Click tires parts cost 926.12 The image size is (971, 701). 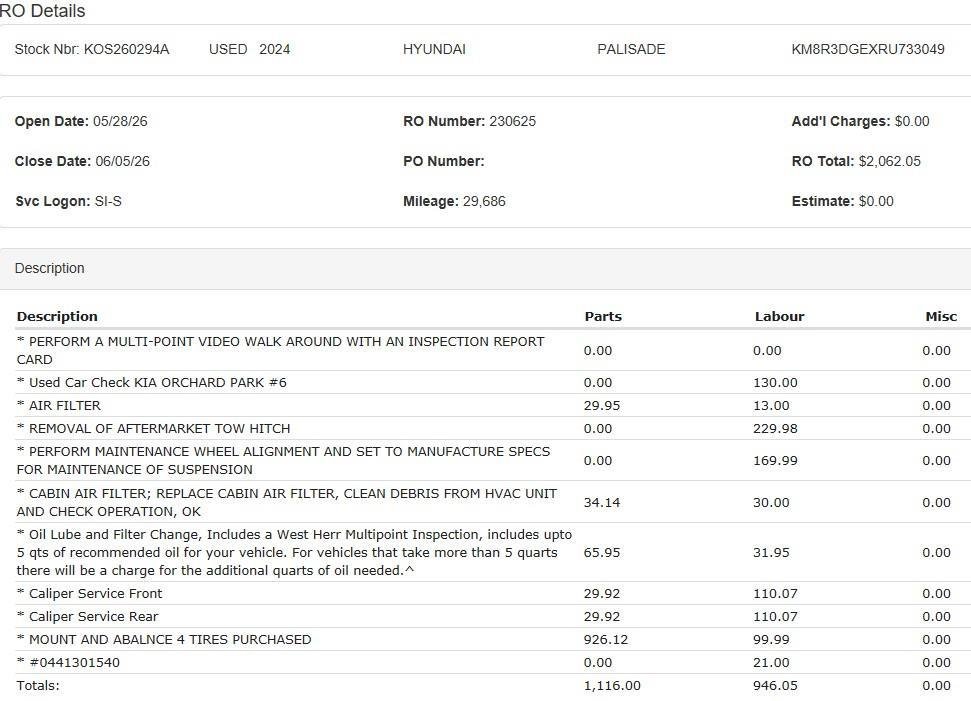click(606, 640)
